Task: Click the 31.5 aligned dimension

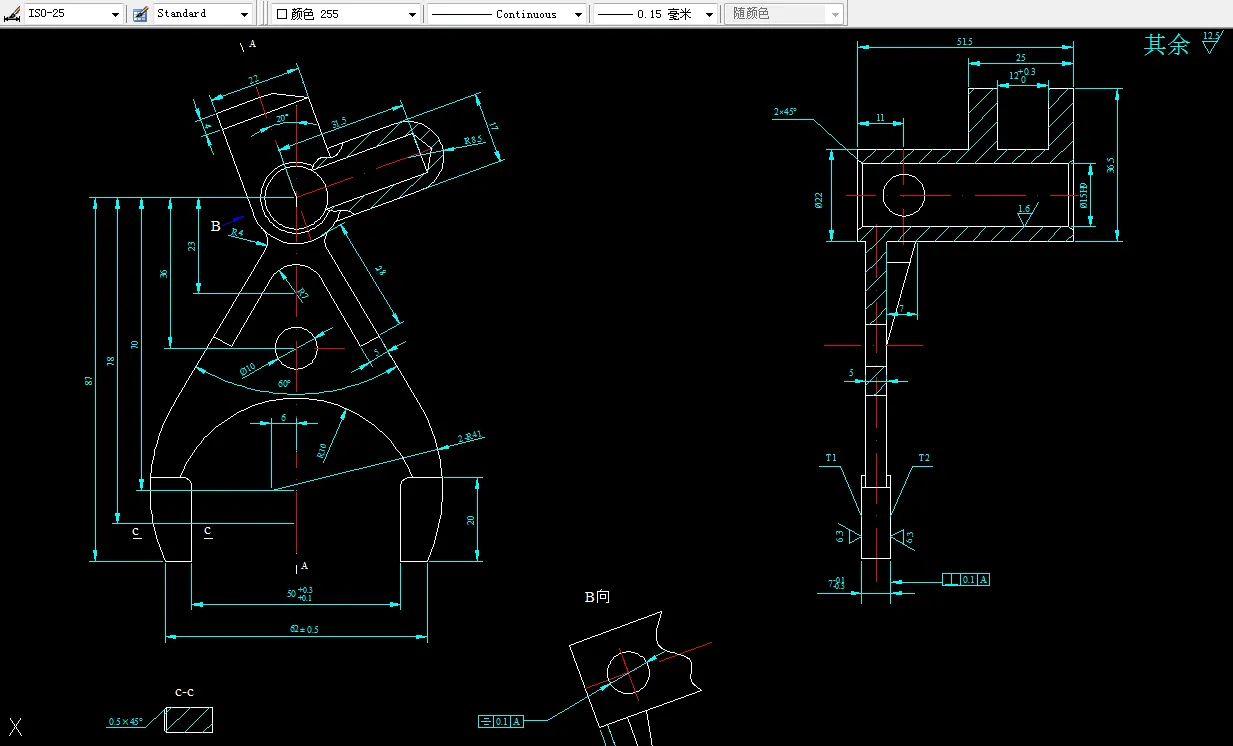Action: click(x=338, y=123)
